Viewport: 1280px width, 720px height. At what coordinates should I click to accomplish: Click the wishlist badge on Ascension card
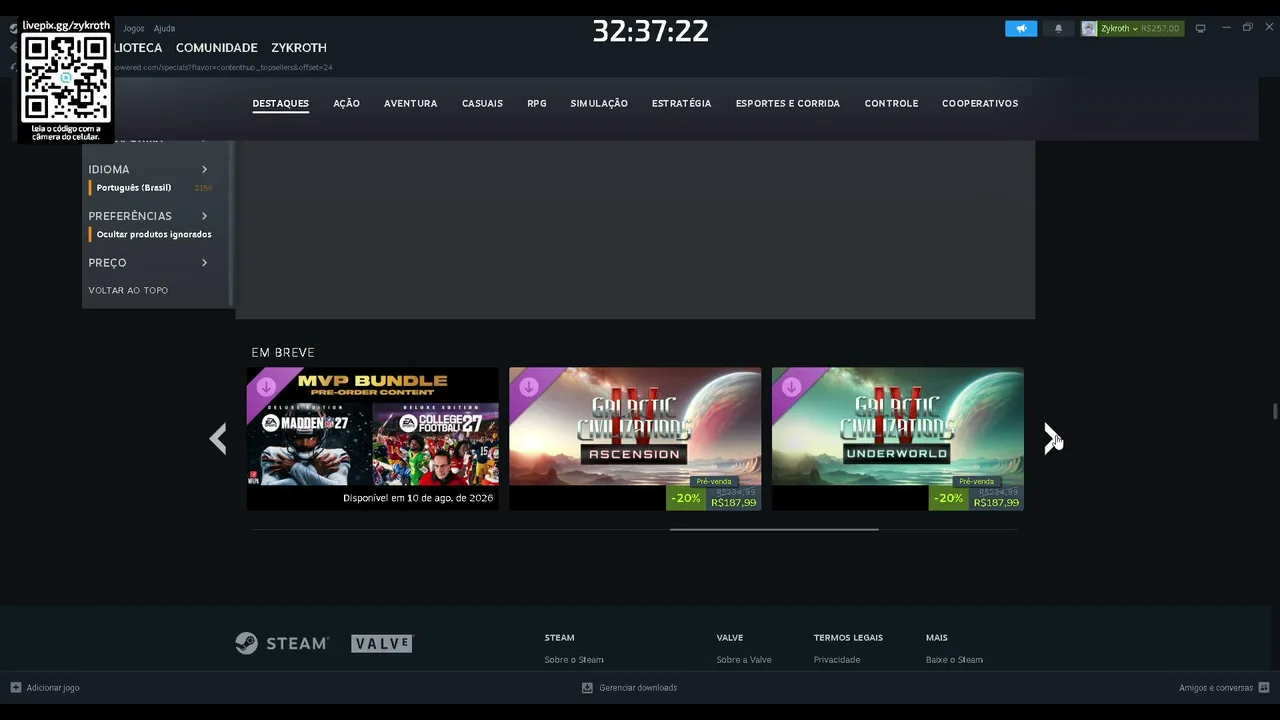pos(528,386)
